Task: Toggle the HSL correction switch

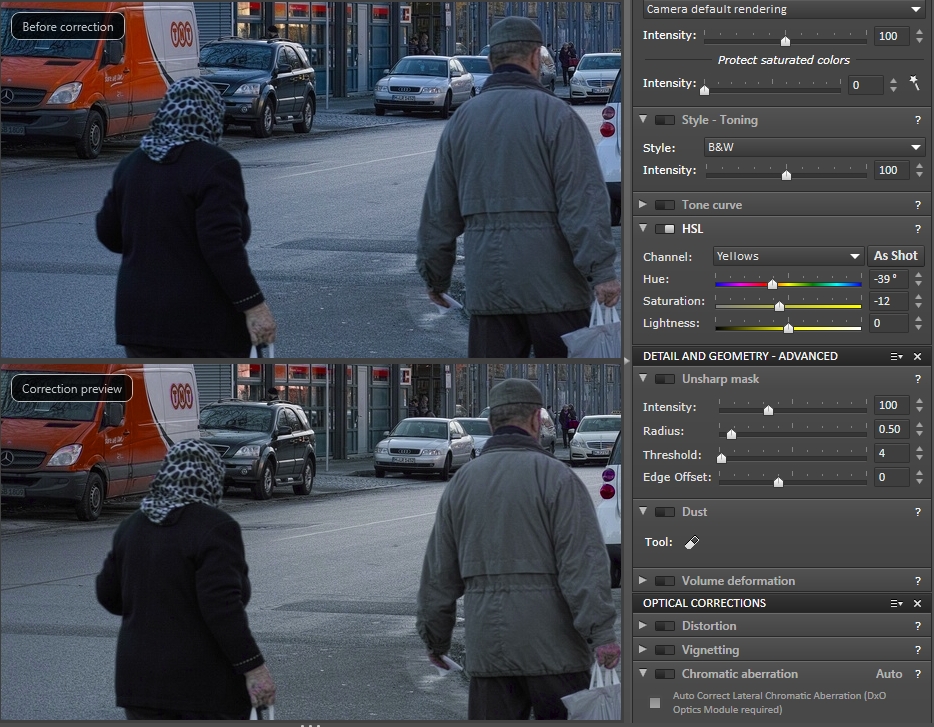Action: click(664, 229)
